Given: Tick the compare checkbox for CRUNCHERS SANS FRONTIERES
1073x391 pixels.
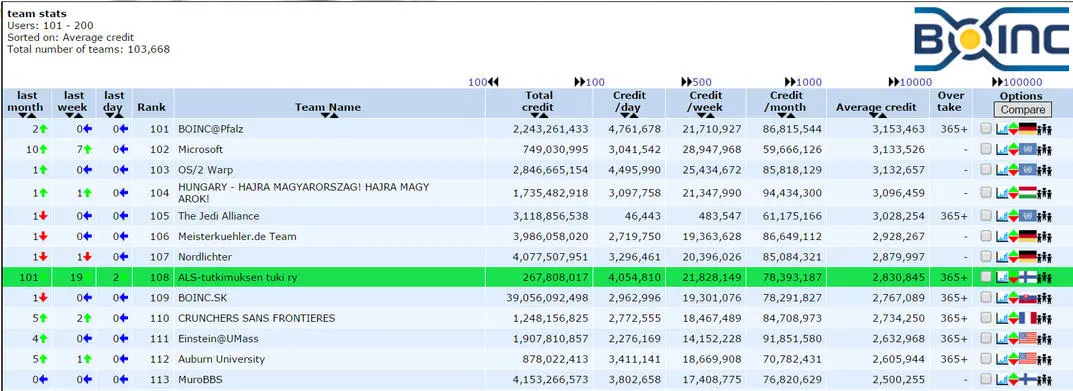Looking at the screenshot, I should [985, 318].
